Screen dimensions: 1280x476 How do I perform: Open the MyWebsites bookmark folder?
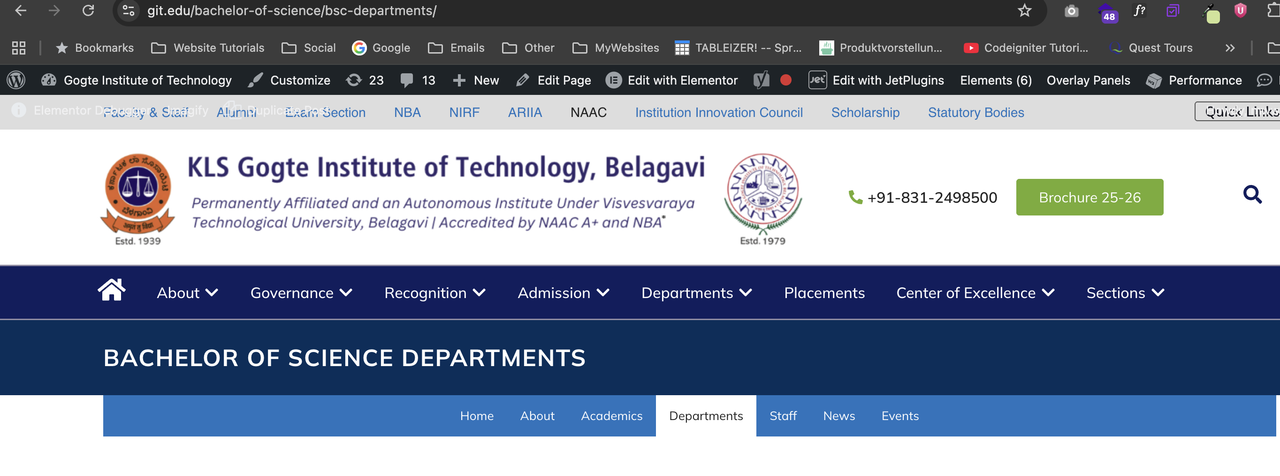coord(616,47)
